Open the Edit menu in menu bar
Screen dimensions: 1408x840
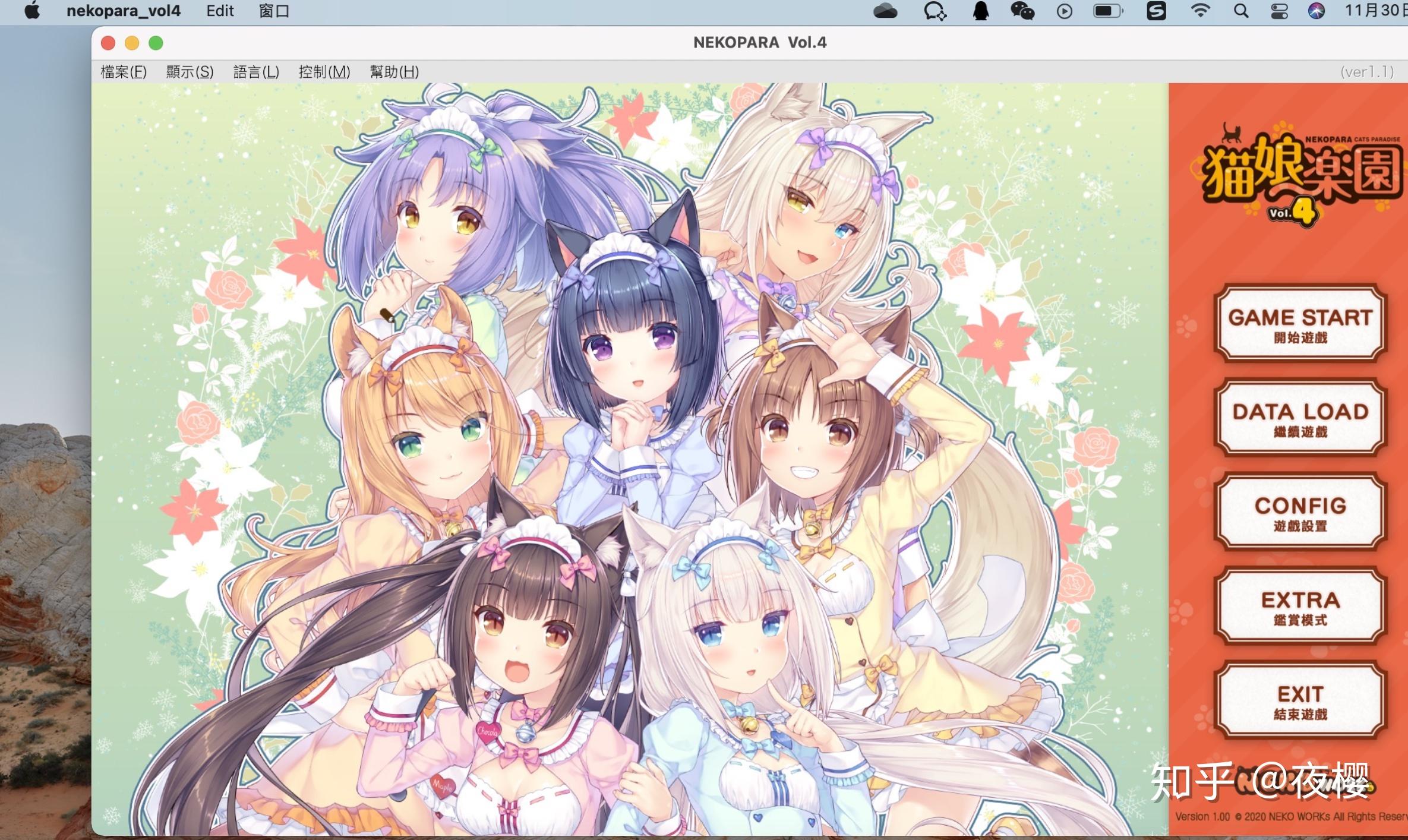coord(220,11)
